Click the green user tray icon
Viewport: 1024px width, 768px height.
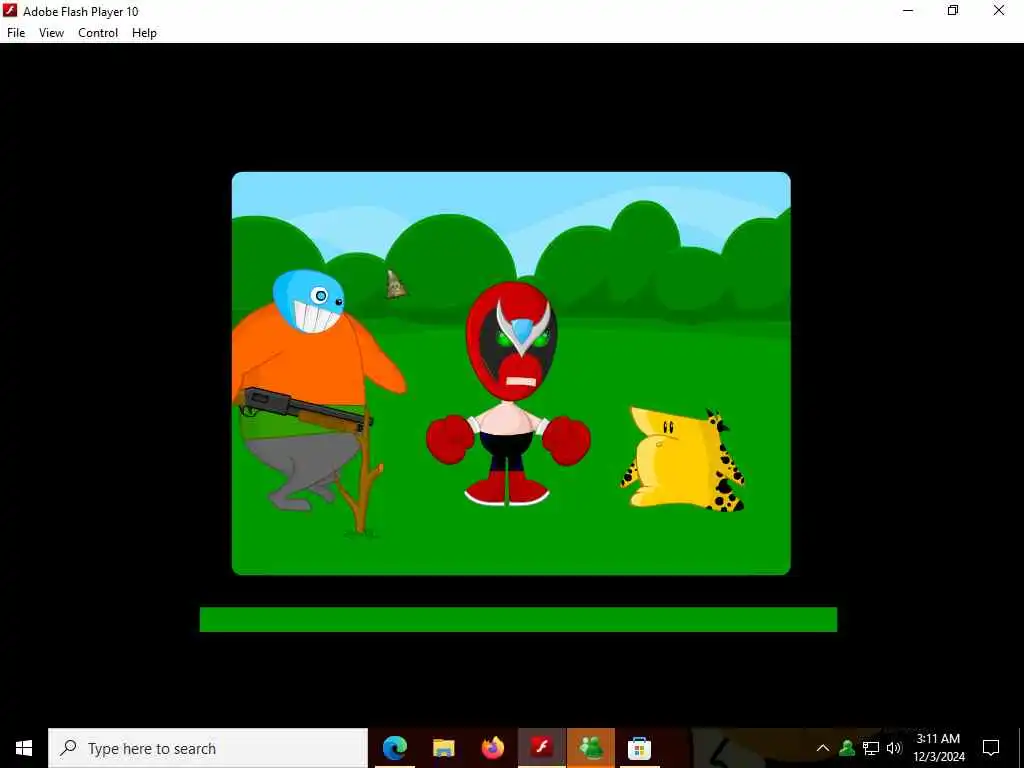tap(847, 748)
